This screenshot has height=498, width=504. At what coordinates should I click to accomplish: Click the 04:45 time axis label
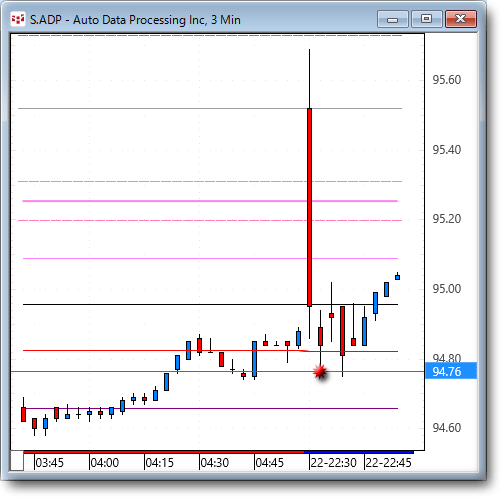[270, 463]
